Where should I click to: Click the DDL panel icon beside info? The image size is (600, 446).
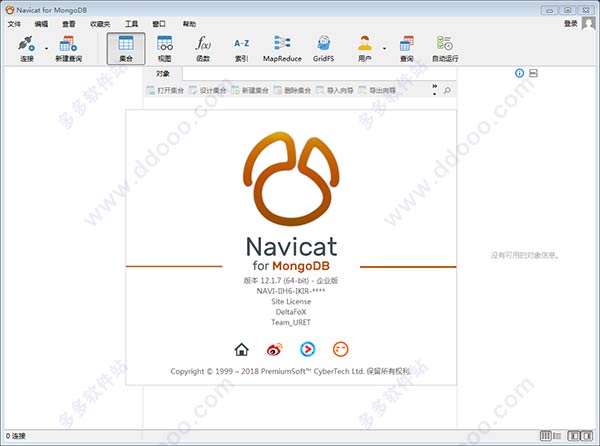[x=533, y=73]
